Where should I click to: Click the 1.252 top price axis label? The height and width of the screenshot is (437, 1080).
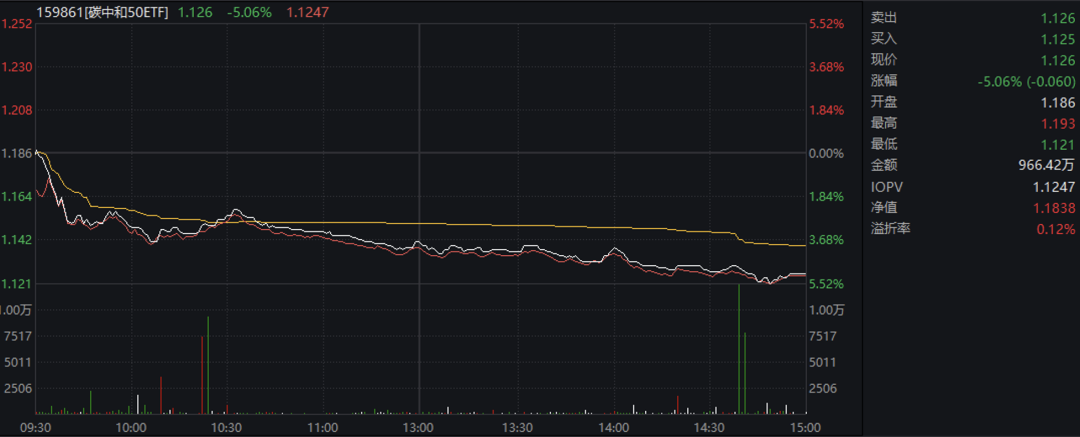point(17,24)
